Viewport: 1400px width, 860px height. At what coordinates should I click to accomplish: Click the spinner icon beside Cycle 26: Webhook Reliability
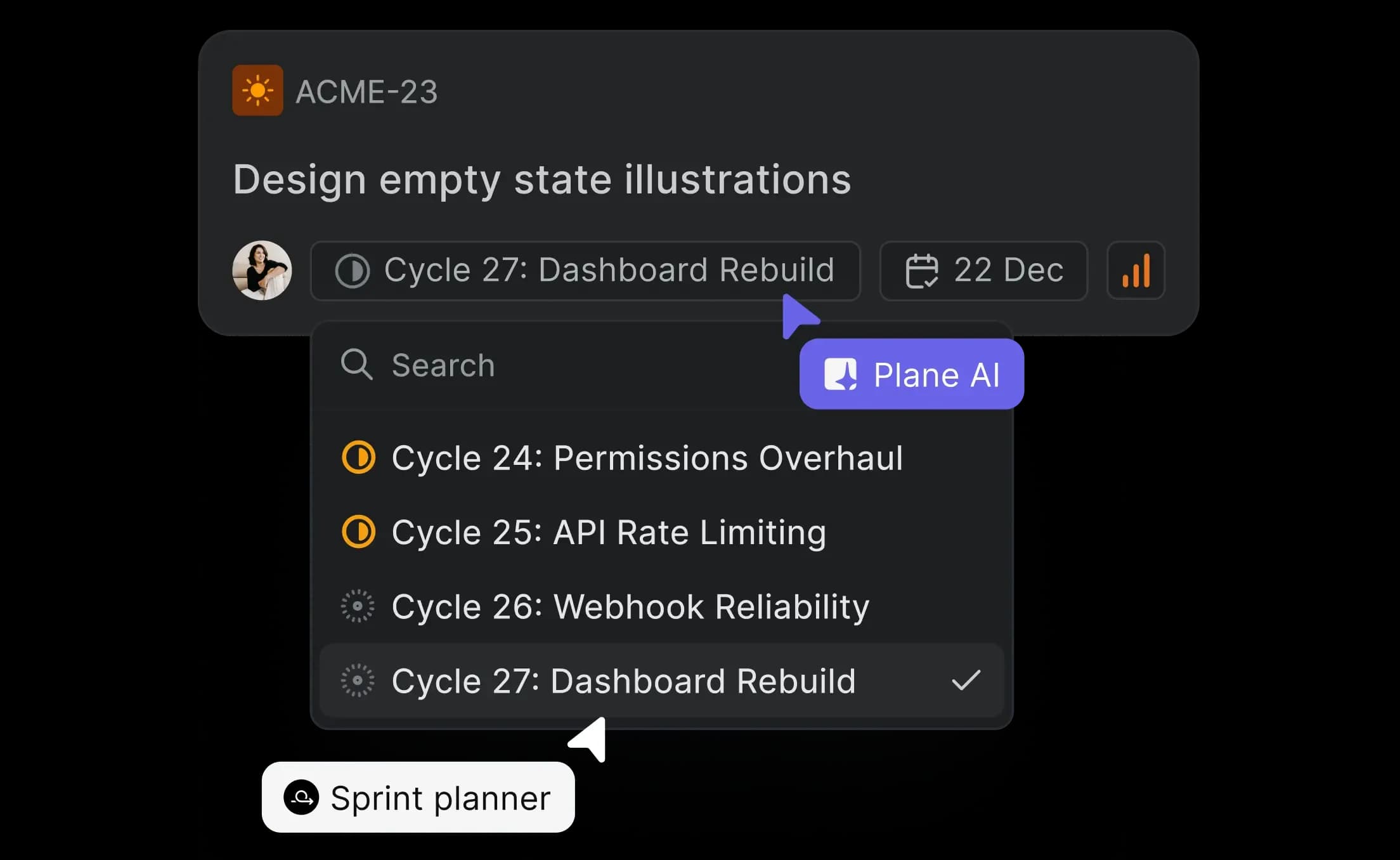[358, 606]
